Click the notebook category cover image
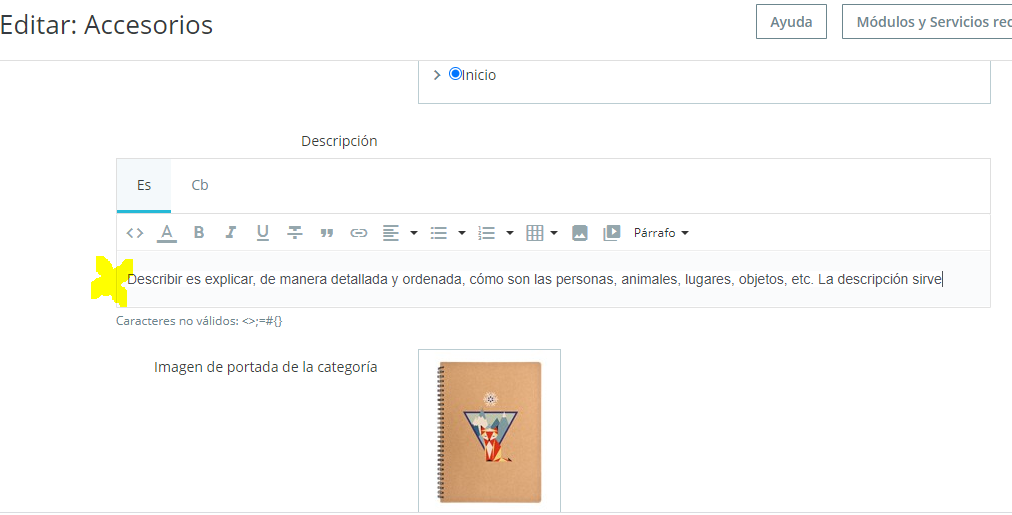Screen dimensions: 1012x515 489,432
